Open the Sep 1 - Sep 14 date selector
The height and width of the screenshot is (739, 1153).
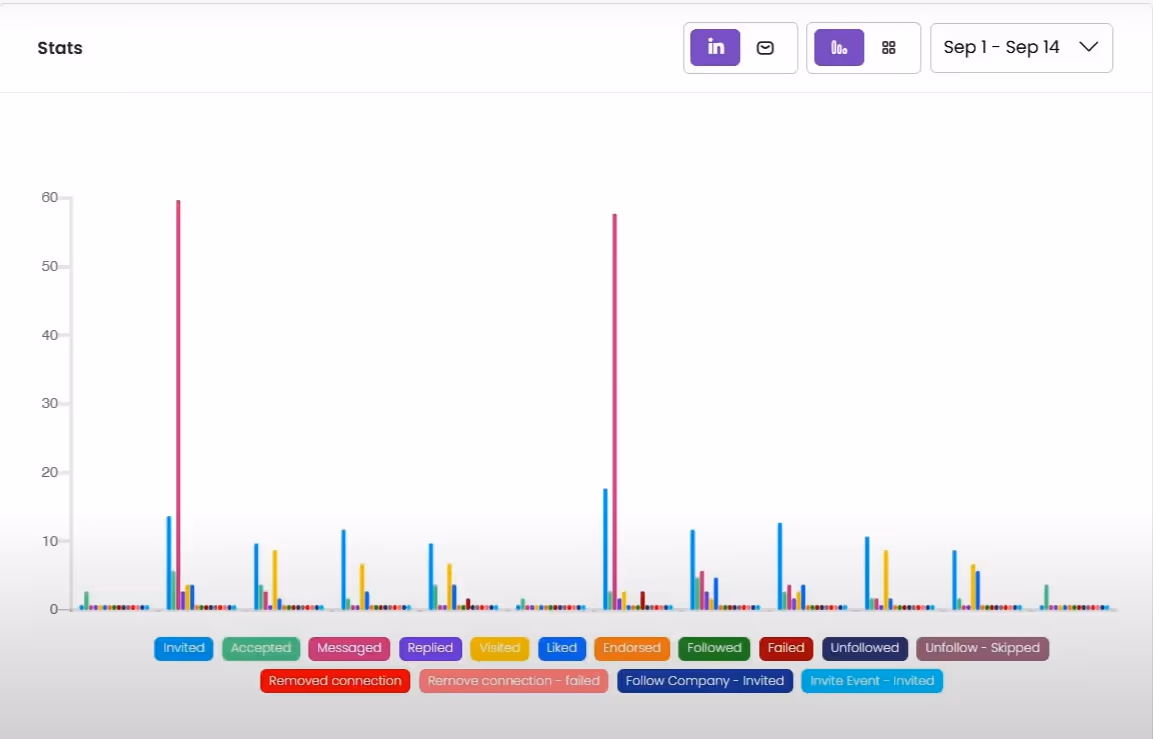(1000, 47)
